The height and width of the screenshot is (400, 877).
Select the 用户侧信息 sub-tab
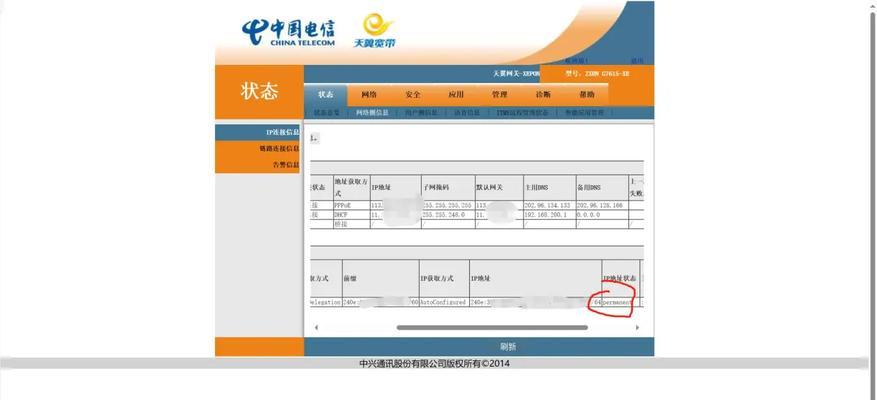point(421,112)
